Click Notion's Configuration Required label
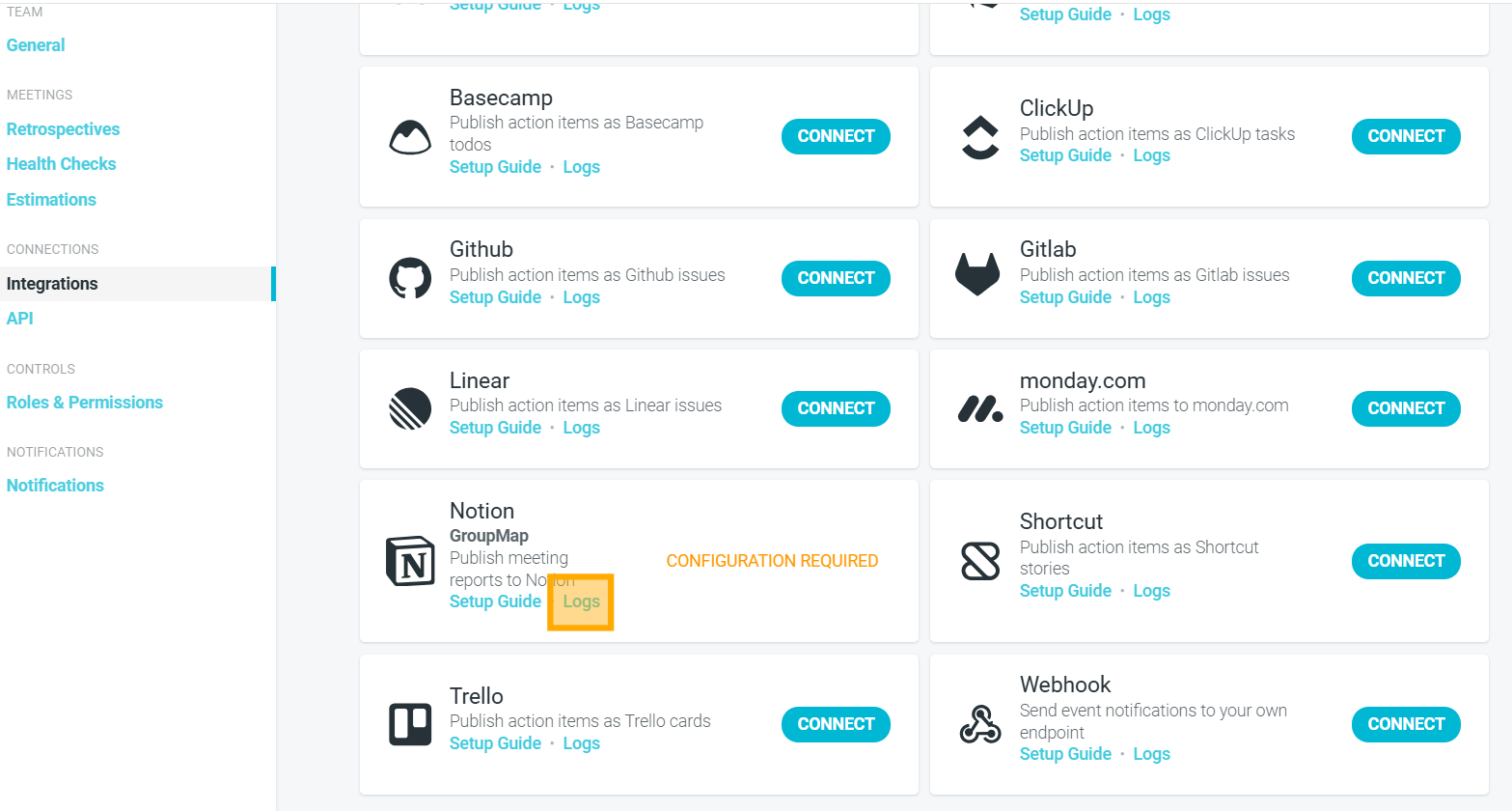This screenshot has height=811, width=1512. point(772,561)
